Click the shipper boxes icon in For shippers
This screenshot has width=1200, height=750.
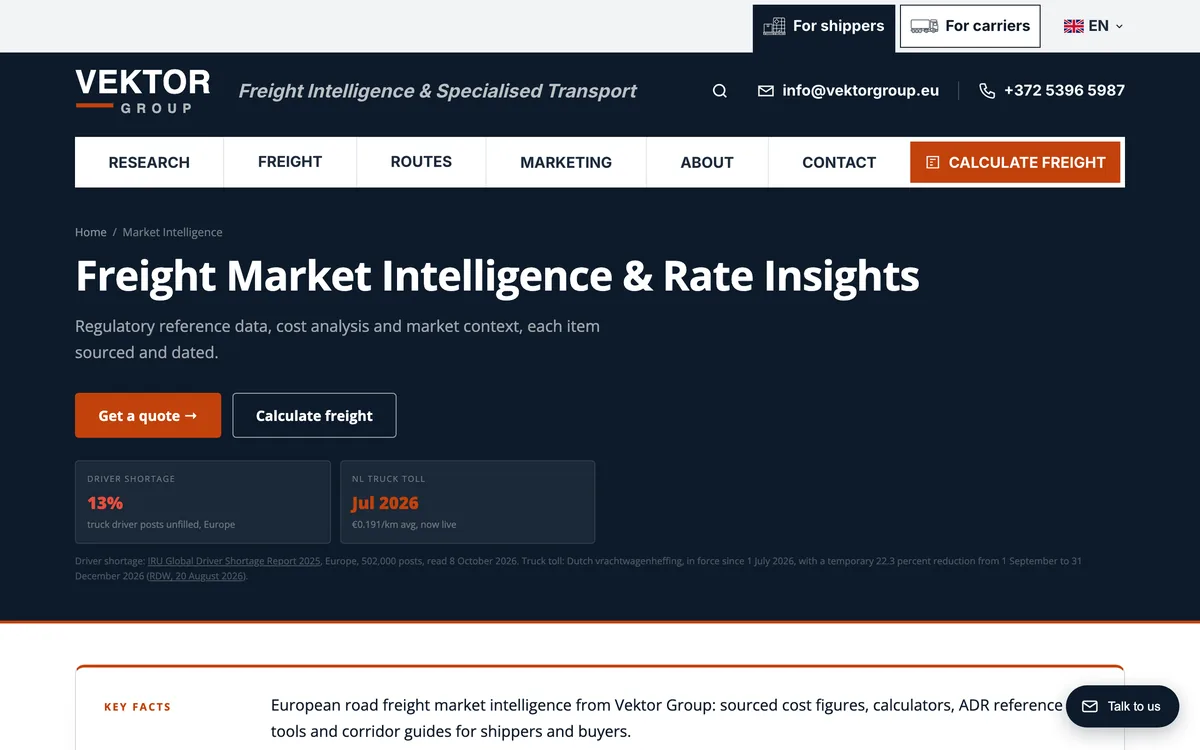coord(774,26)
